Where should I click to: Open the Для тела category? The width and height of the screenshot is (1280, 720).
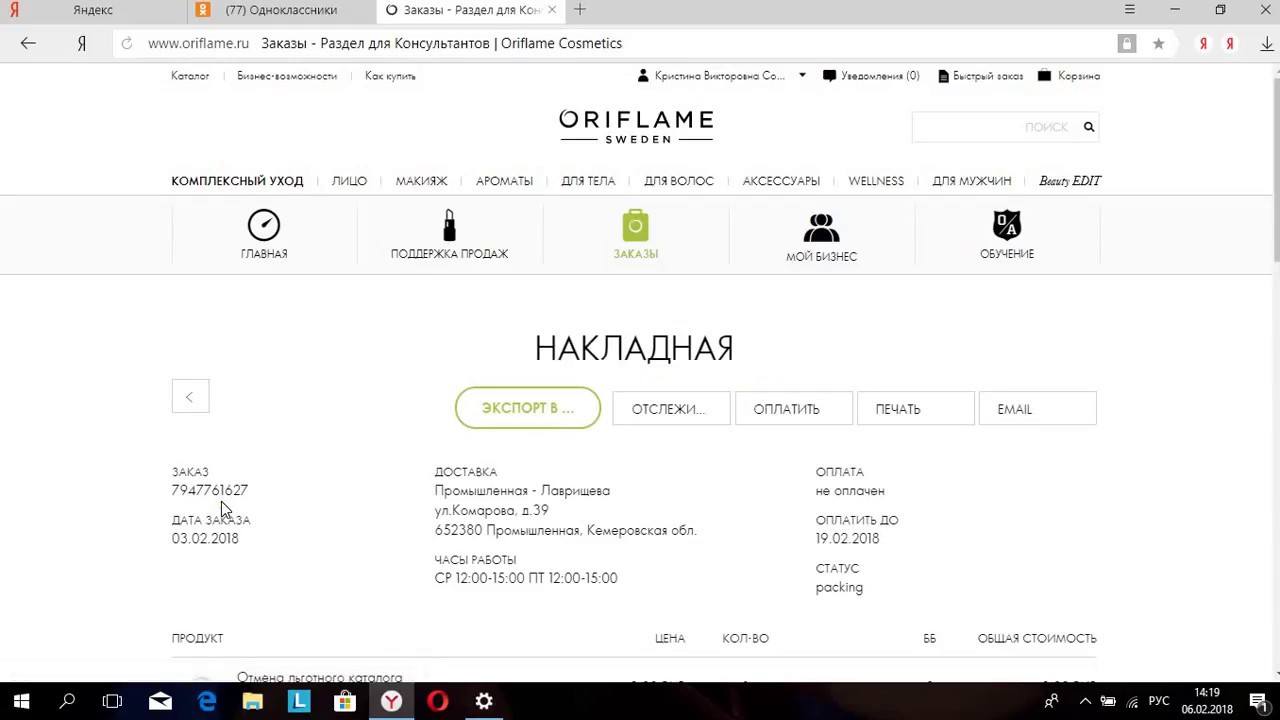(588, 181)
